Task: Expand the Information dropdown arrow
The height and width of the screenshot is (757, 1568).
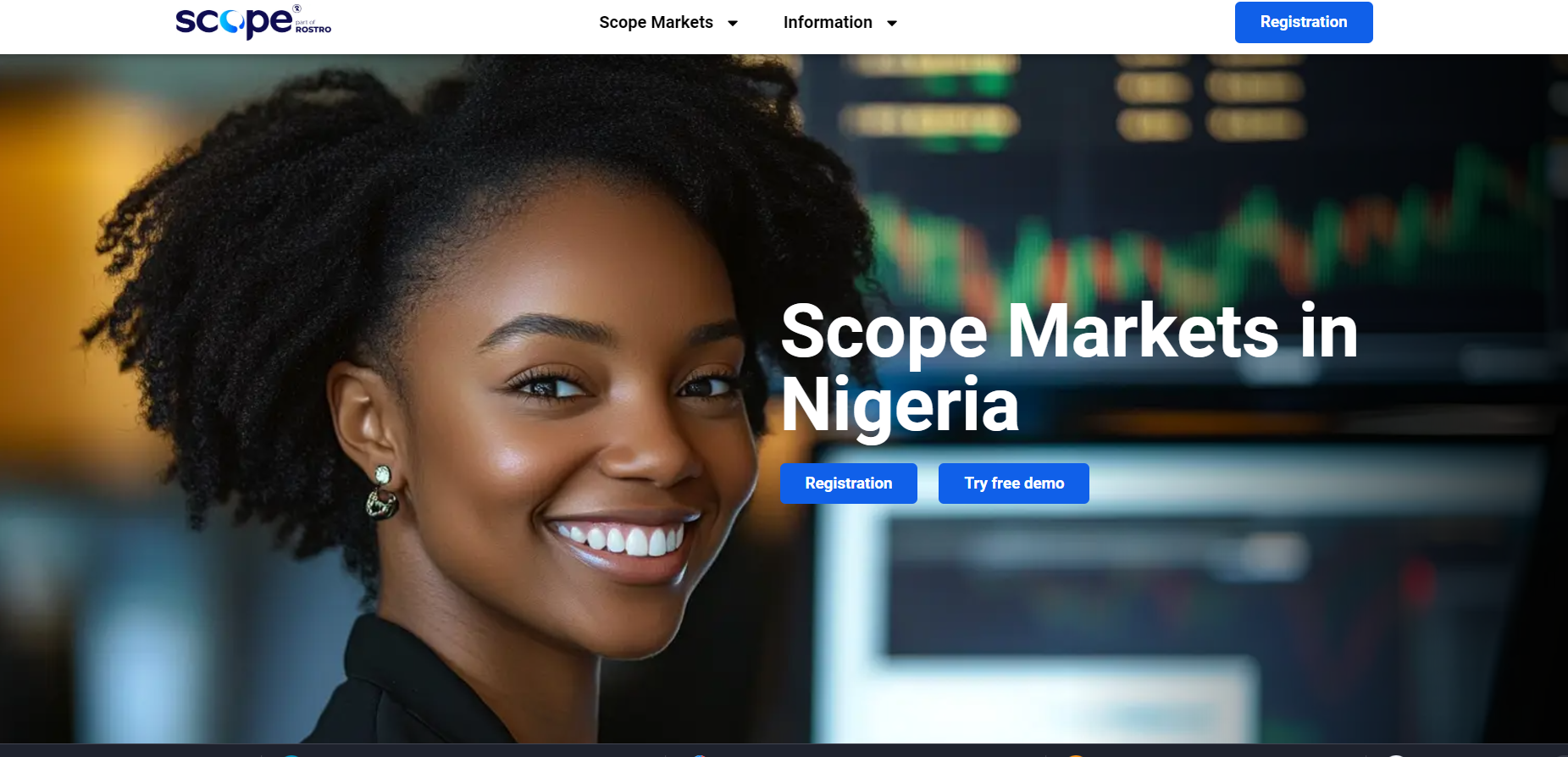Action: (x=892, y=23)
